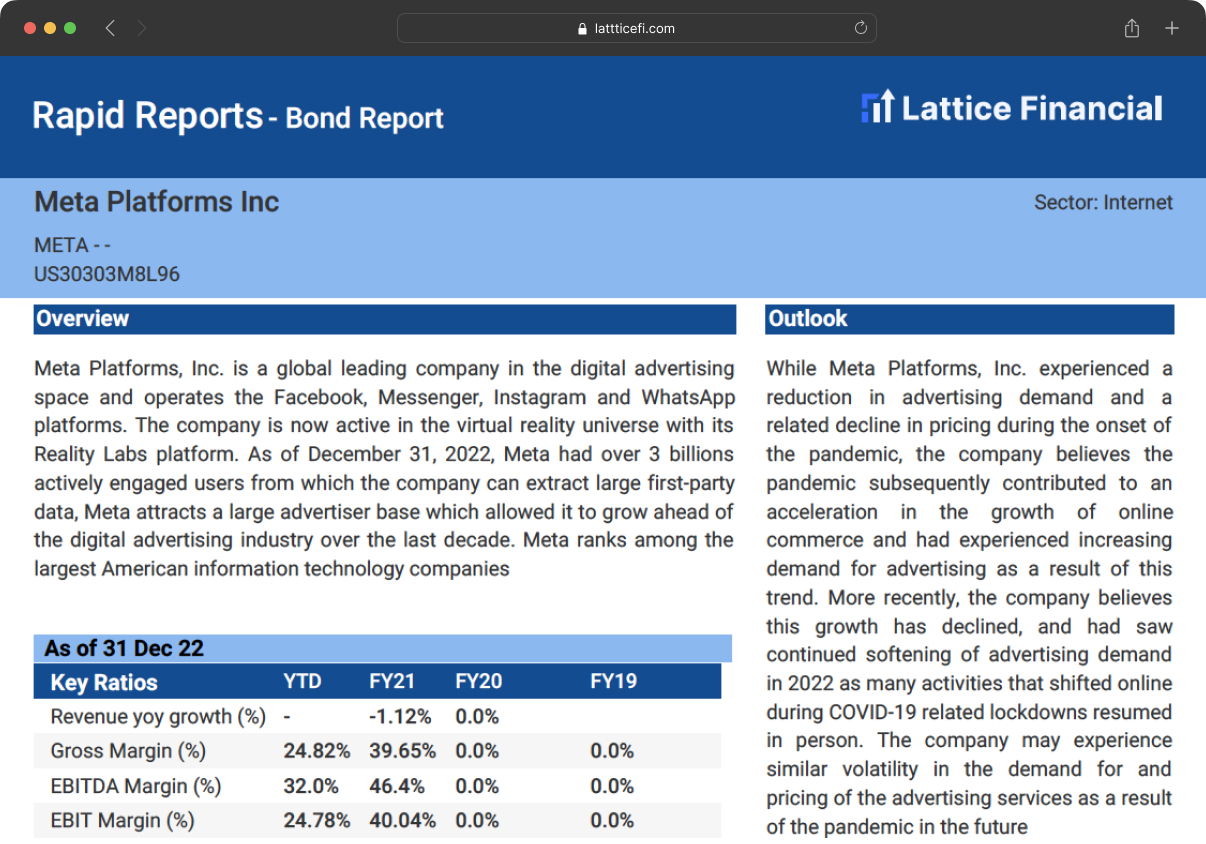The image size is (1206, 844).
Task: Click the FY21 column header
Action: pos(392,682)
